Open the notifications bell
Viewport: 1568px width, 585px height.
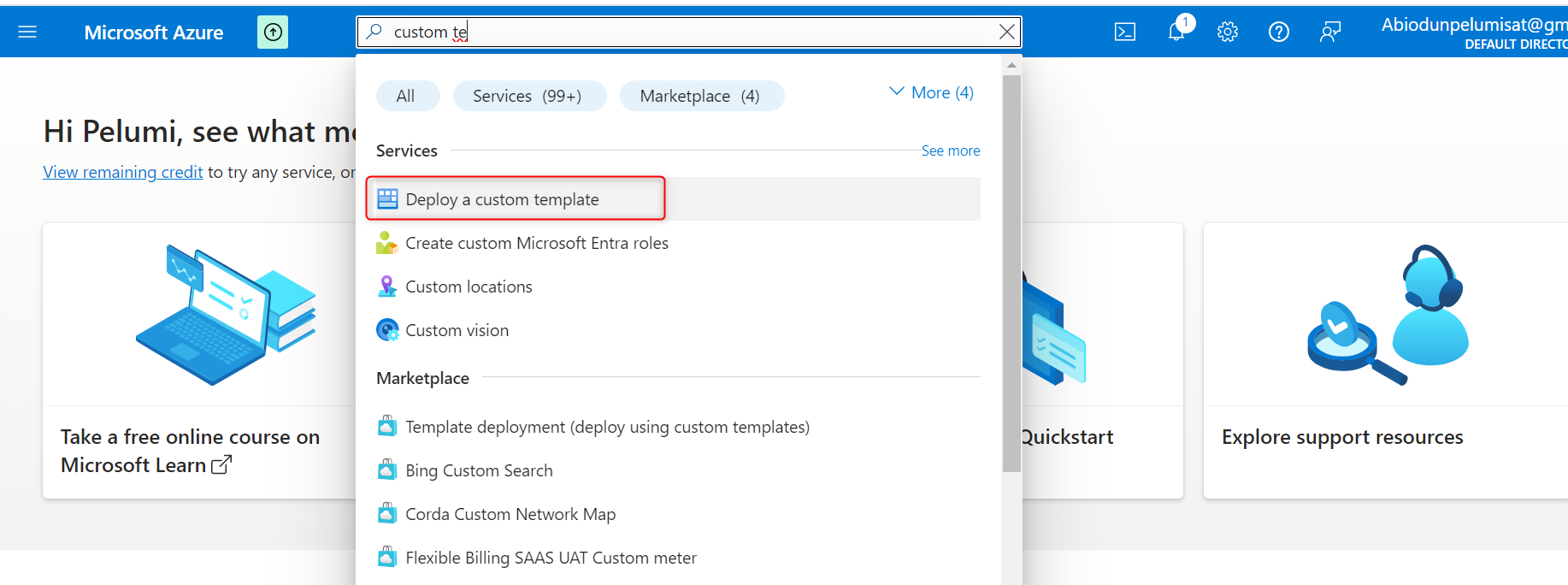point(1177,32)
